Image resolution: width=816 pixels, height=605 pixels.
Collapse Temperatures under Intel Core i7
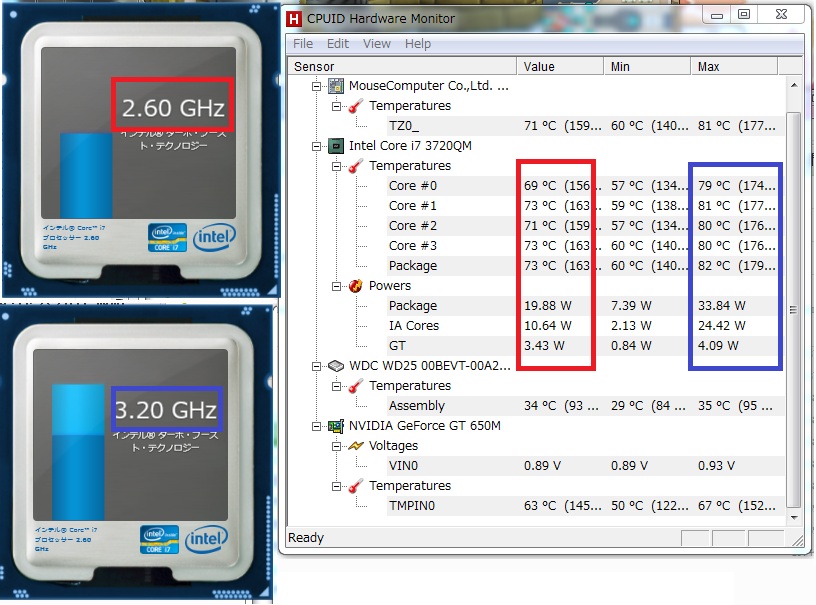tap(337, 166)
